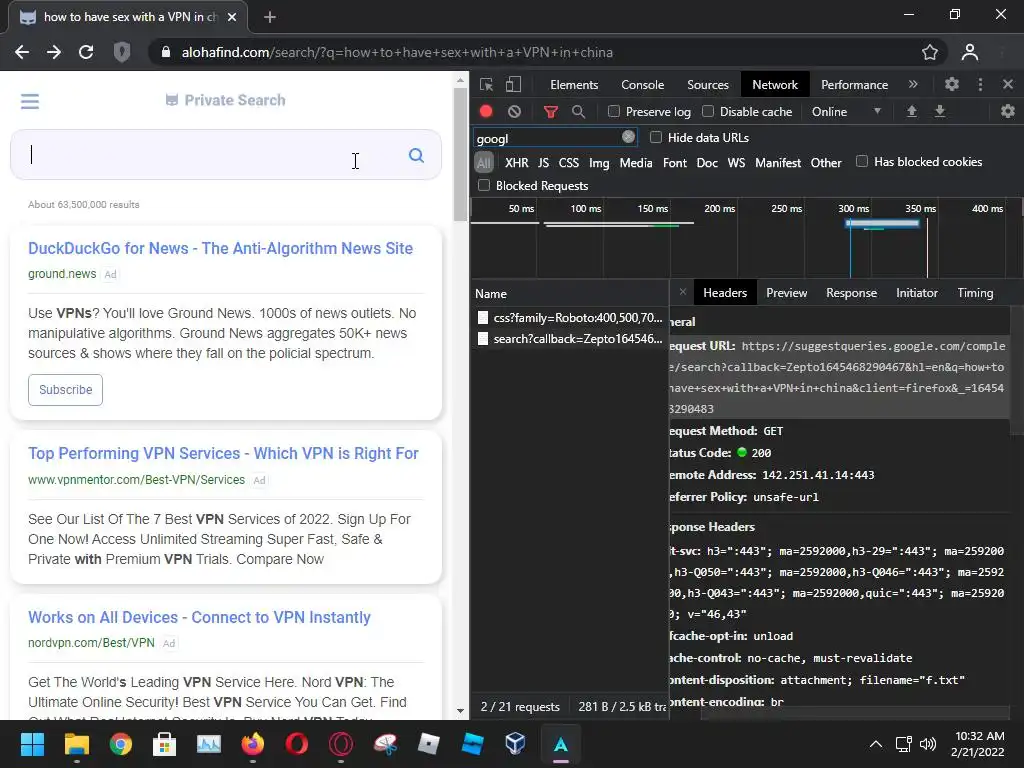This screenshot has height=768, width=1024.
Task: Filter requests by Manifest type
Action: (778, 163)
